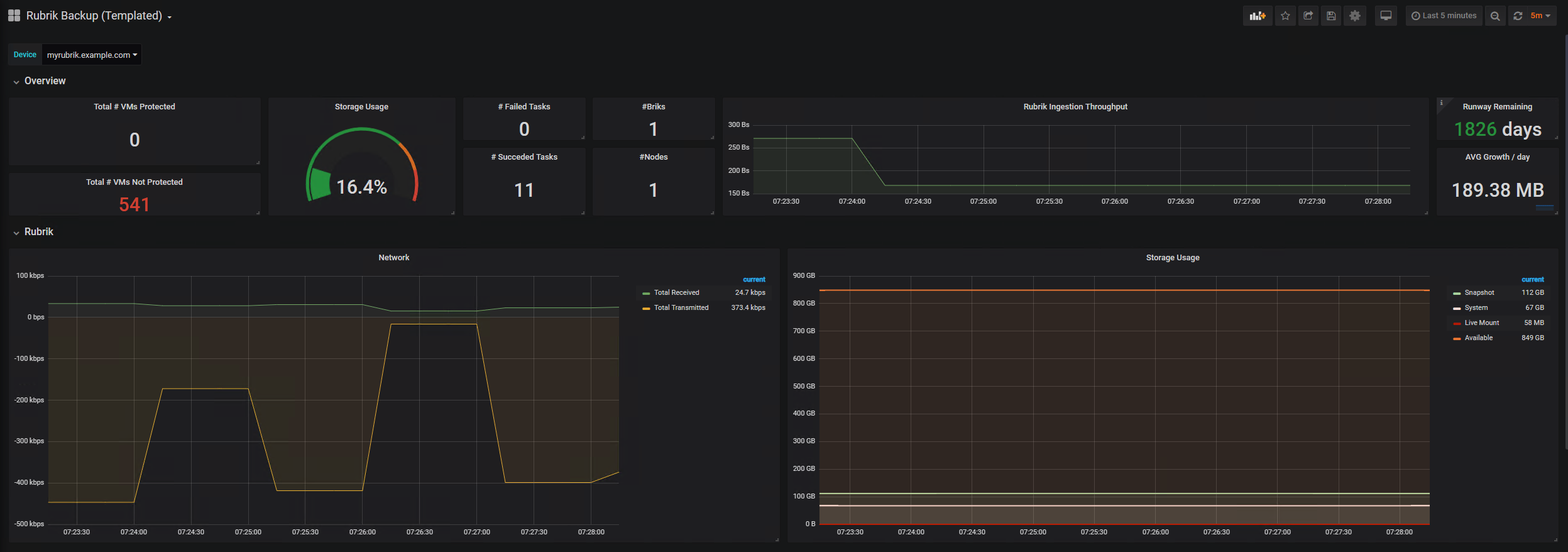Open the myrubrik.example.com device dropdown
The height and width of the screenshot is (552, 1568).
(92, 55)
